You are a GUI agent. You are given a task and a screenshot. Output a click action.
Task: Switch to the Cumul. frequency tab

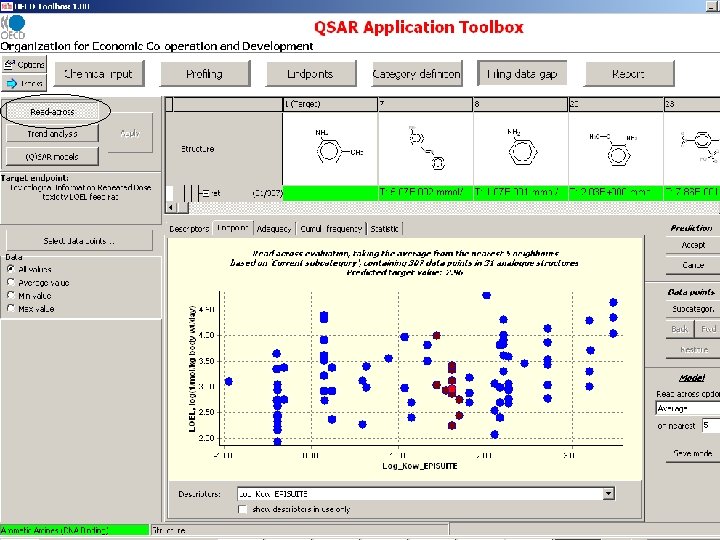(331, 228)
